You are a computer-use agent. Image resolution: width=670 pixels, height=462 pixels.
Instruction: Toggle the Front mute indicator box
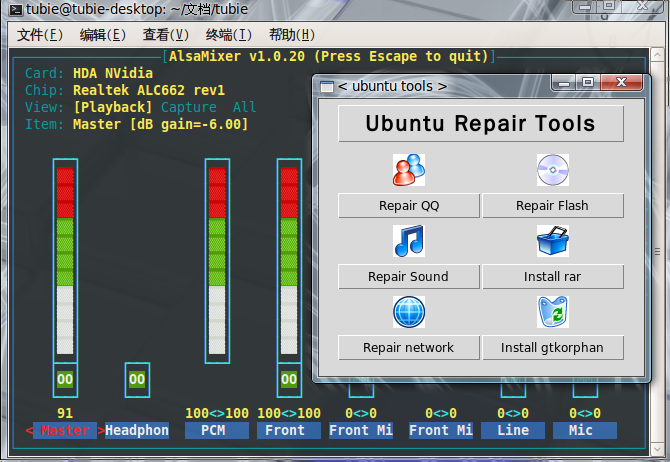click(x=289, y=380)
